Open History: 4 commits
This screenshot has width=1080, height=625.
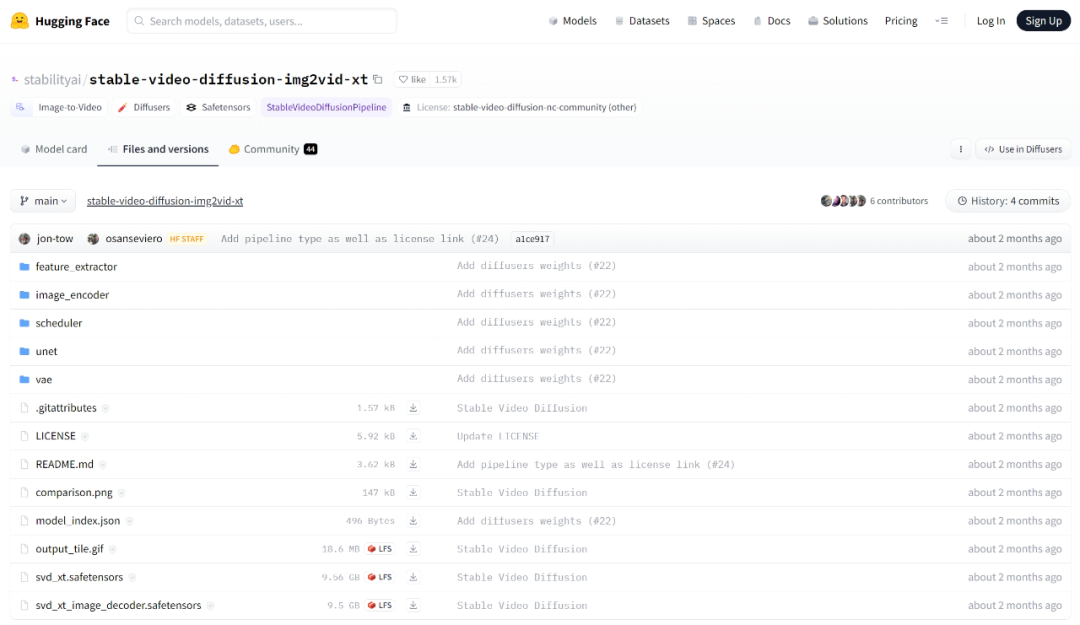[x=1008, y=201]
